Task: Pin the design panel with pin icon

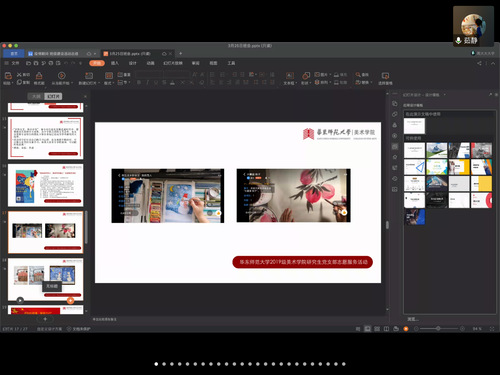Action: (x=490, y=95)
